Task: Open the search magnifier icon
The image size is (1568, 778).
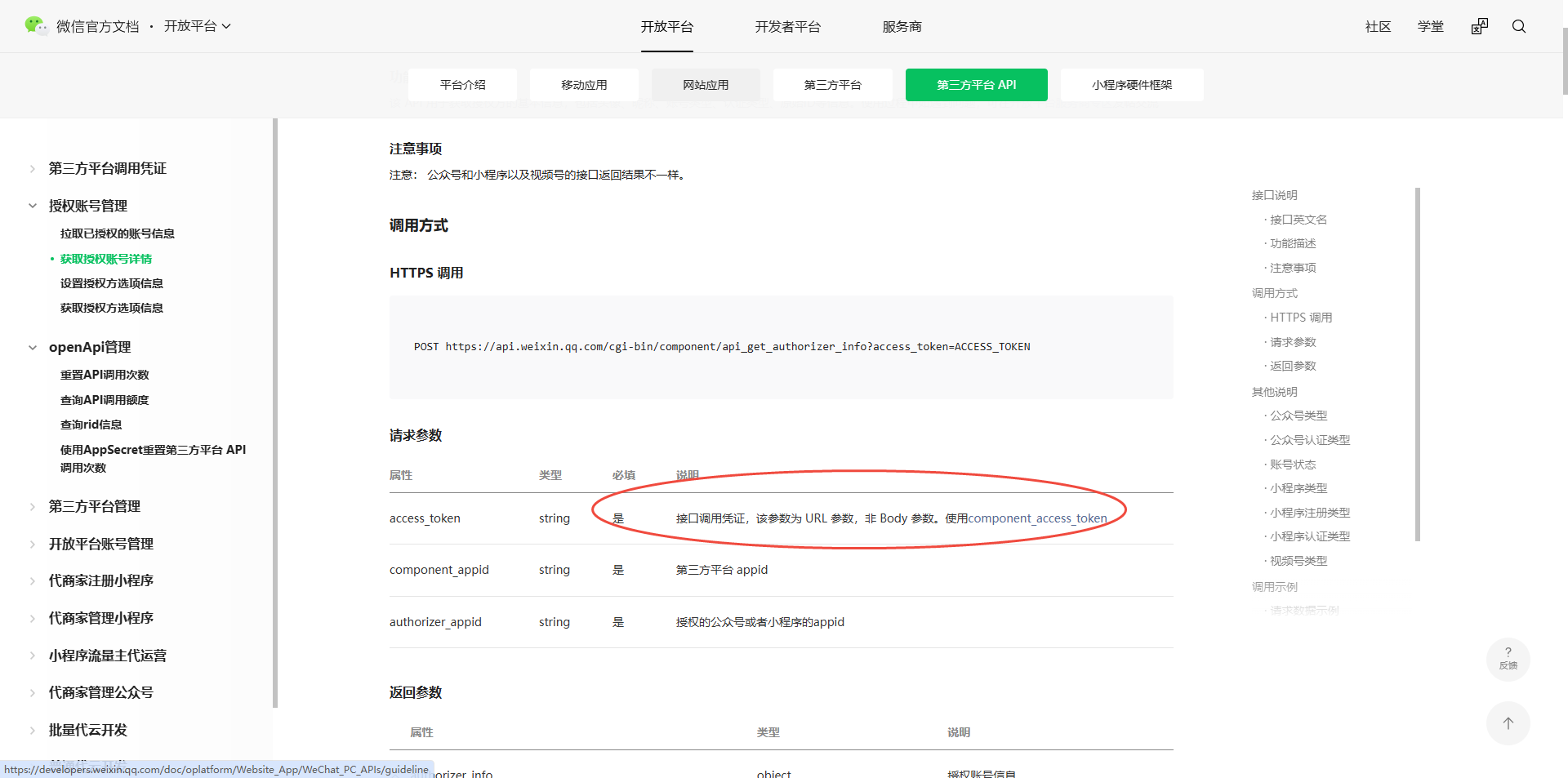Action: [x=1519, y=26]
